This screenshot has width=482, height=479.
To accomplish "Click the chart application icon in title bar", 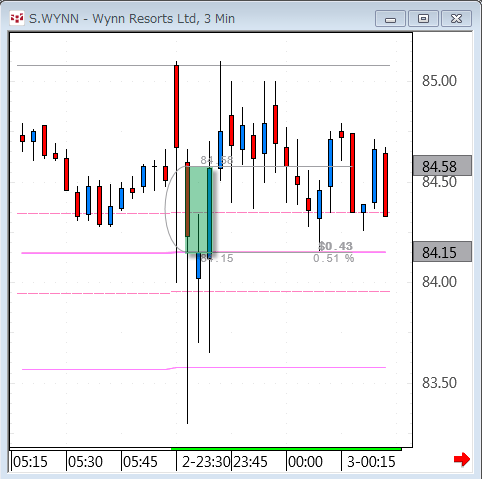I will pyautogui.click(x=17, y=18).
